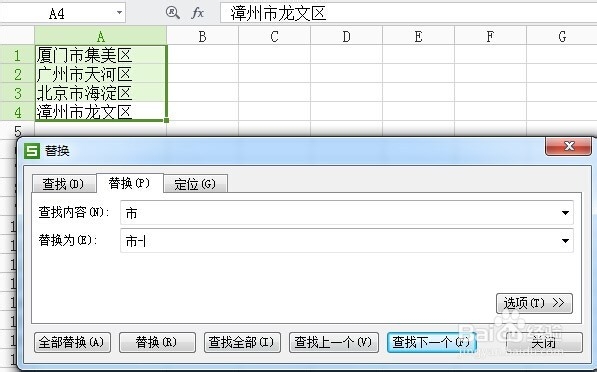The height and width of the screenshot is (372, 597).
Task: Select cell 漳州市龙文区 in column A
Action: tap(101, 112)
